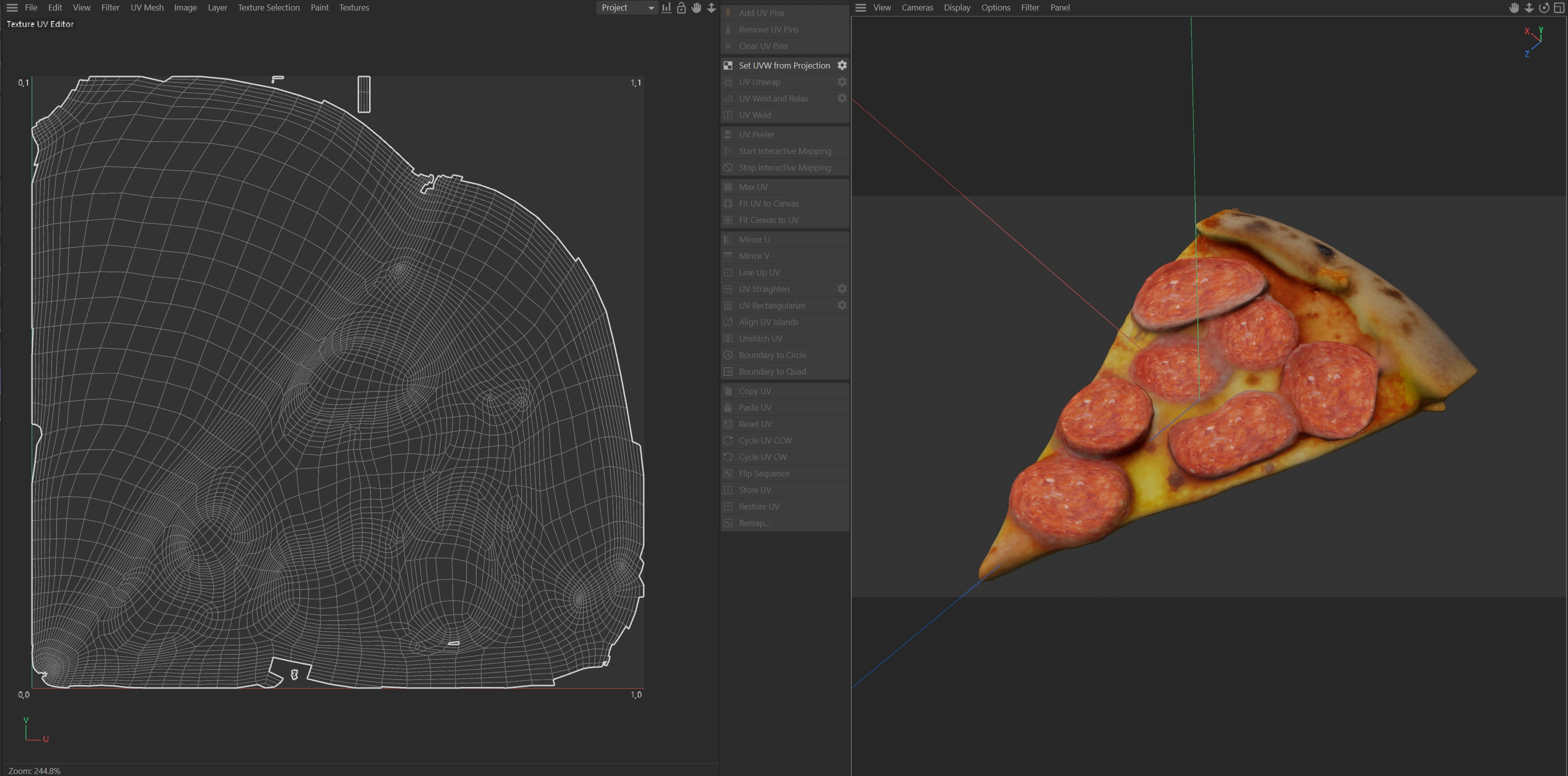The height and width of the screenshot is (776, 1568).
Task: Open the Texture Selection menu
Action: pos(269,8)
